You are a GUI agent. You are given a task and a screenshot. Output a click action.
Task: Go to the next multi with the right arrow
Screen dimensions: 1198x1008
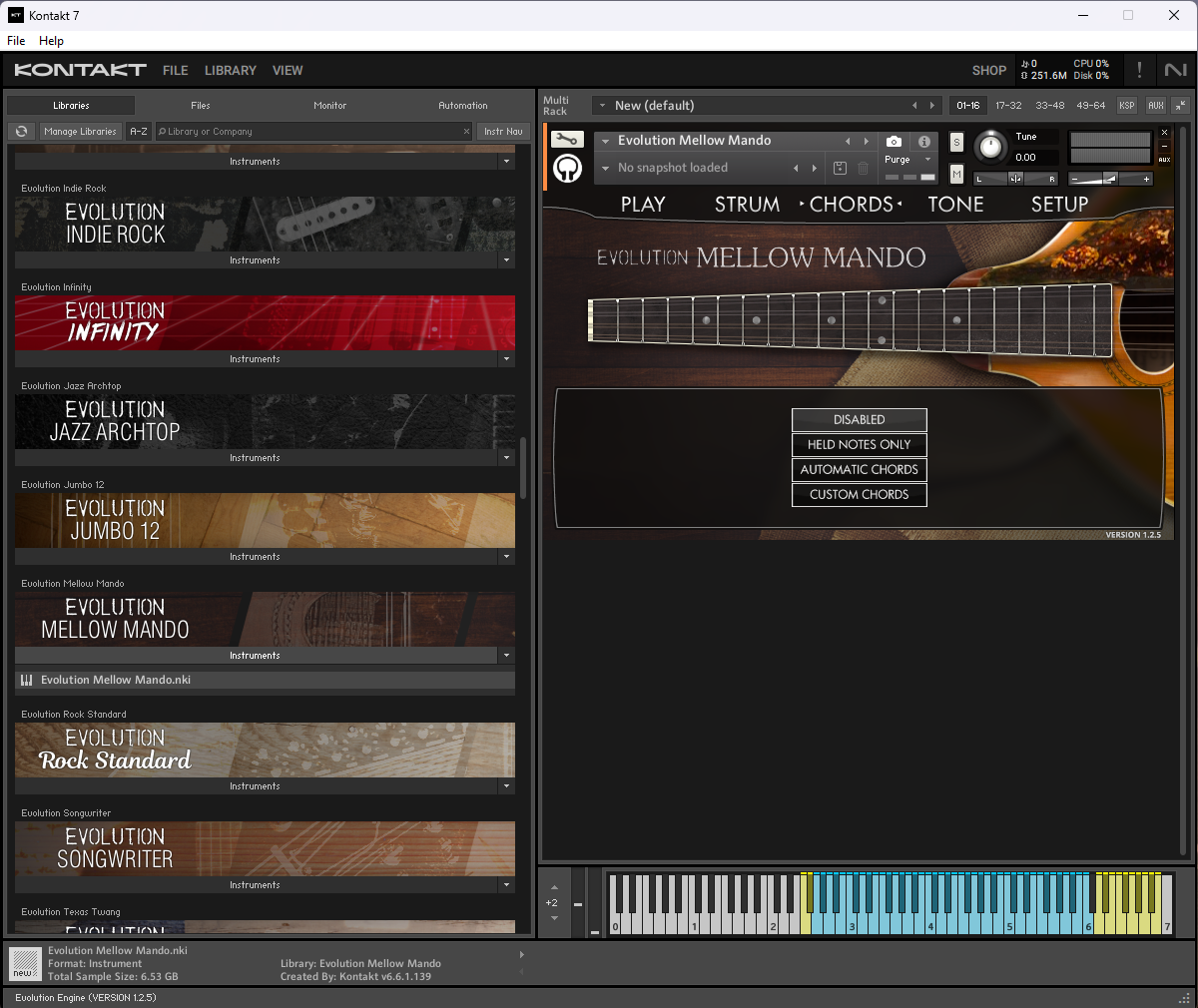click(x=932, y=105)
